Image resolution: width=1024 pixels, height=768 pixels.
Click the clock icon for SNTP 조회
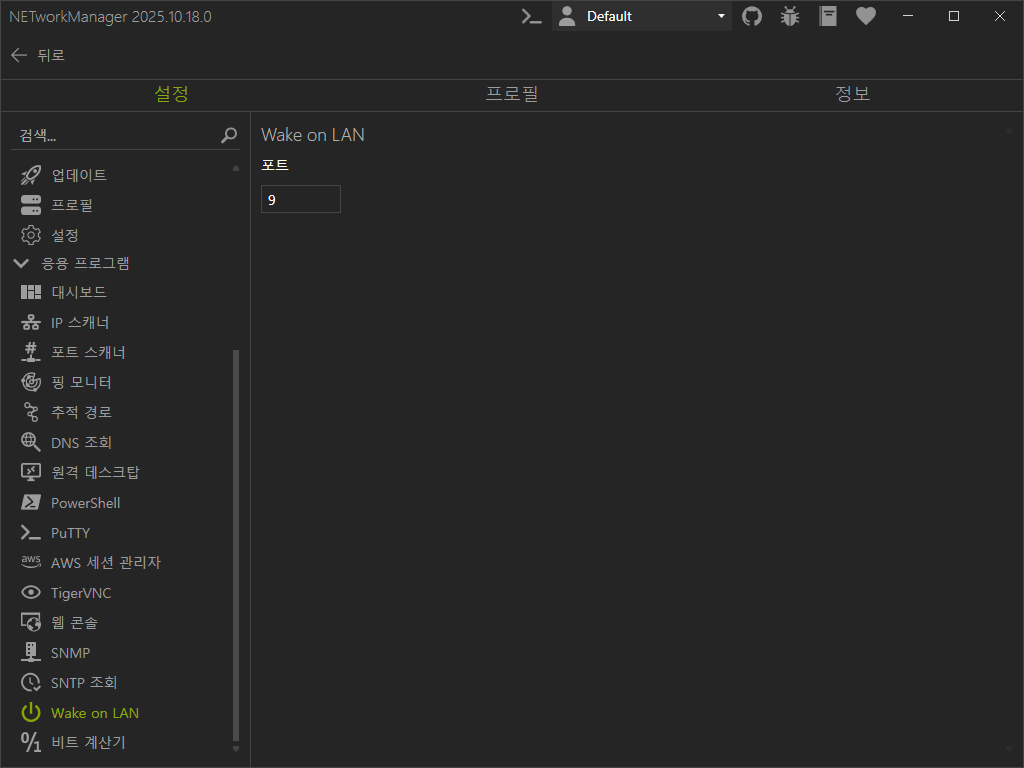[31, 682]
